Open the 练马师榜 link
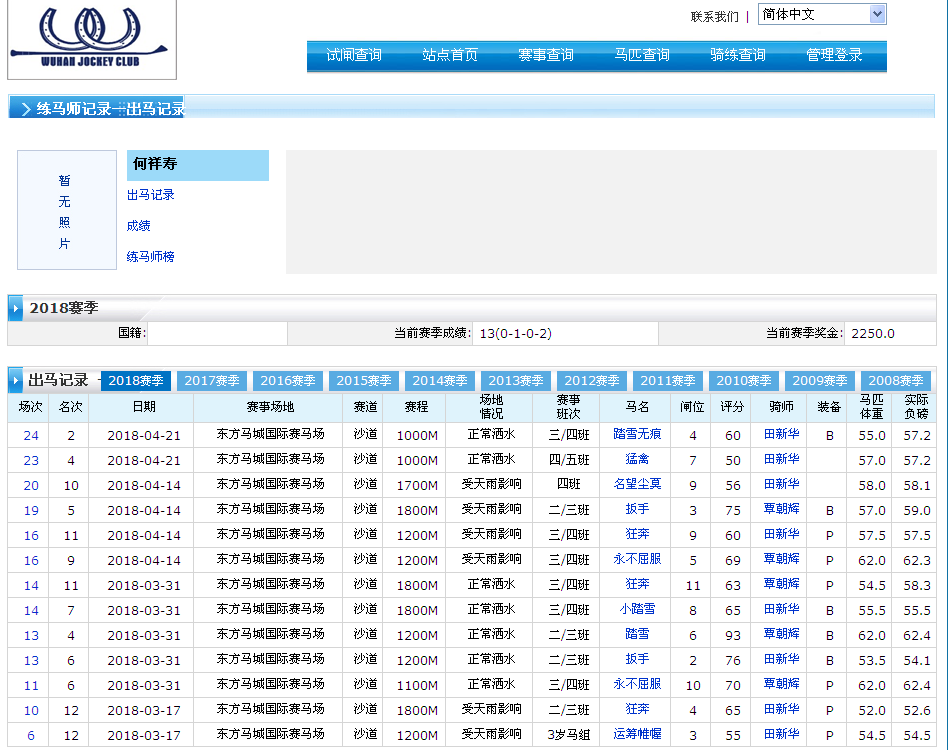 click(151, 257)
